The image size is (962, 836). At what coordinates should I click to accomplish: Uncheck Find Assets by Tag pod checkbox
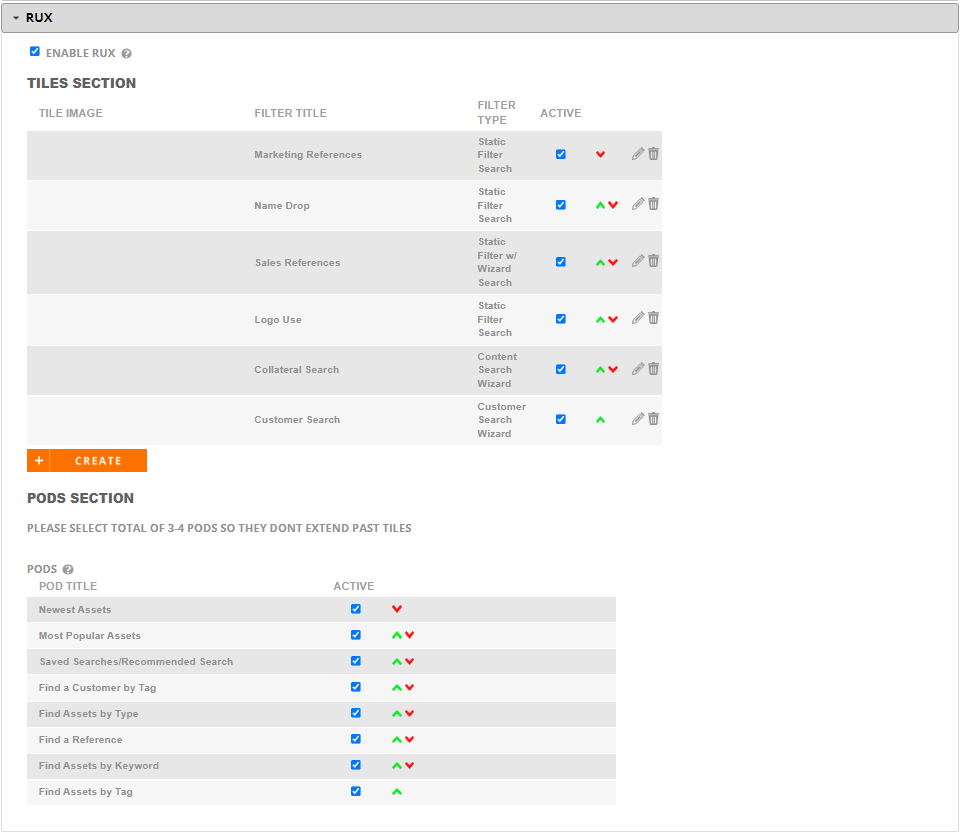pos(356,791)
